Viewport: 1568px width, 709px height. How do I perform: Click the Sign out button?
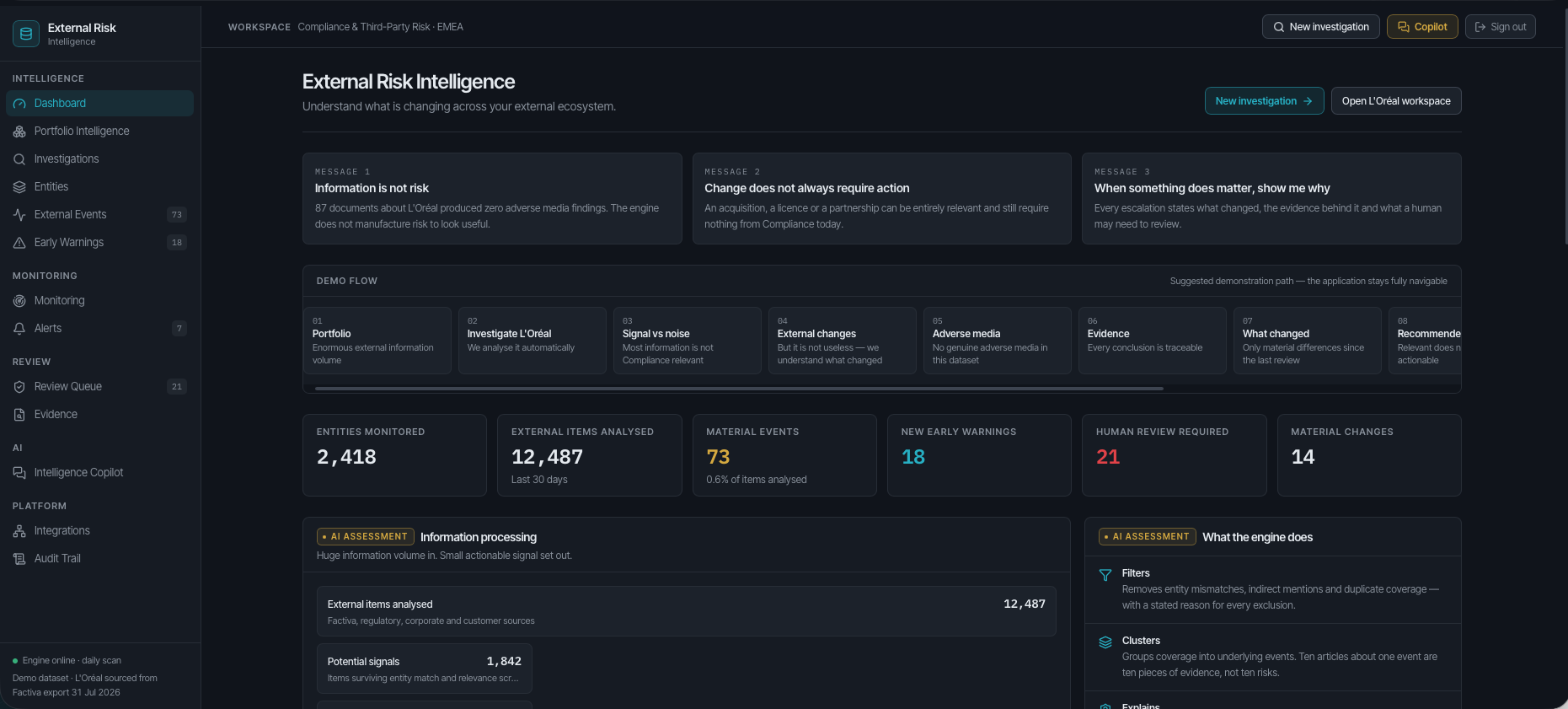(x=1500, y=27)
